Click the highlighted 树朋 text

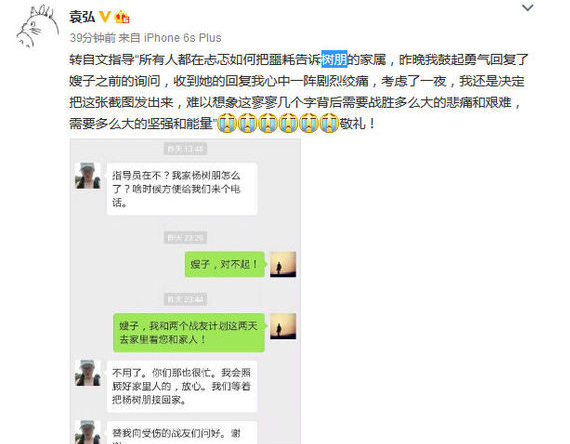[x=334, y=59]
